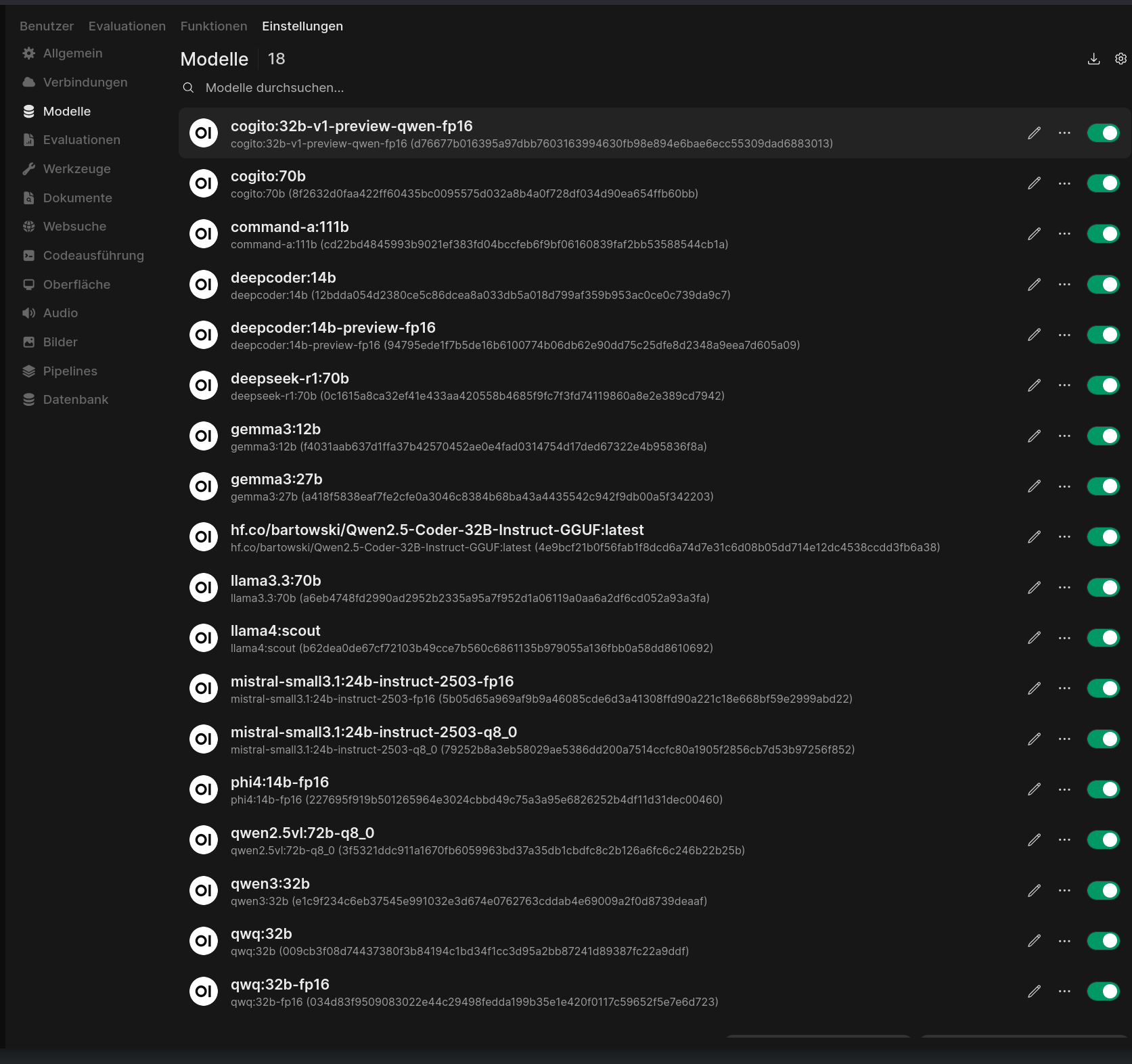Edit the qwen3:32b model
Screen dimensions: 1132x1064
1034,891
